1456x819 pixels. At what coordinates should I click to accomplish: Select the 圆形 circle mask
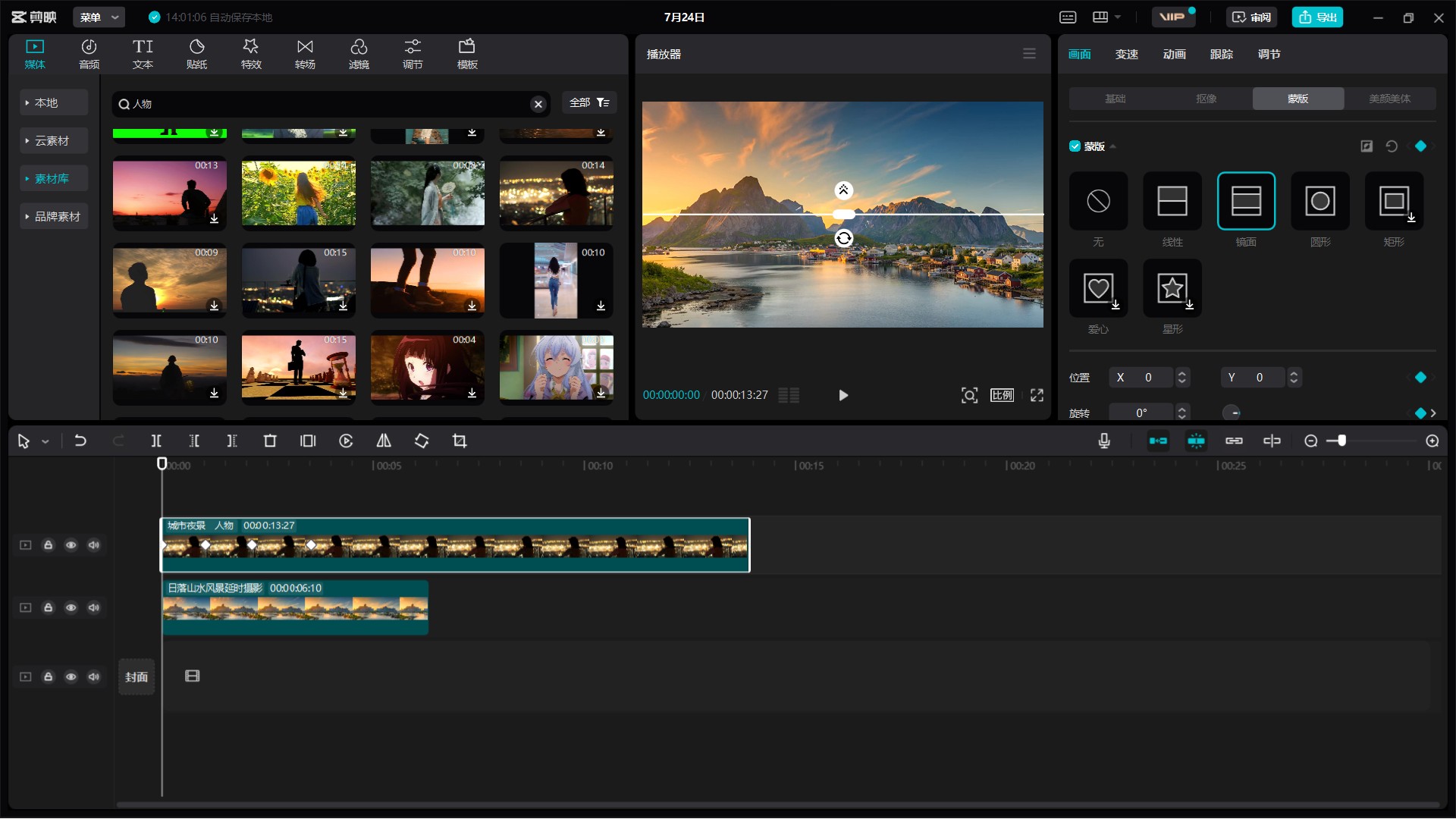[x=1320, y=201]
